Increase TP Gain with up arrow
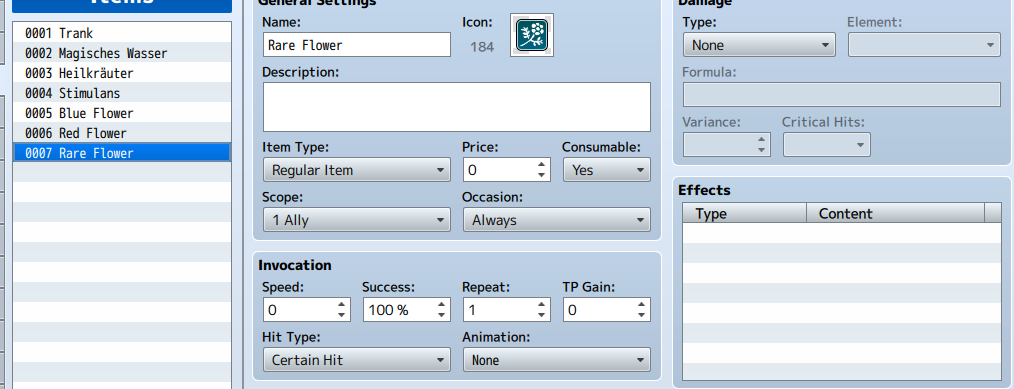This screenshot has width=1014, height=389. coord(642,304)
